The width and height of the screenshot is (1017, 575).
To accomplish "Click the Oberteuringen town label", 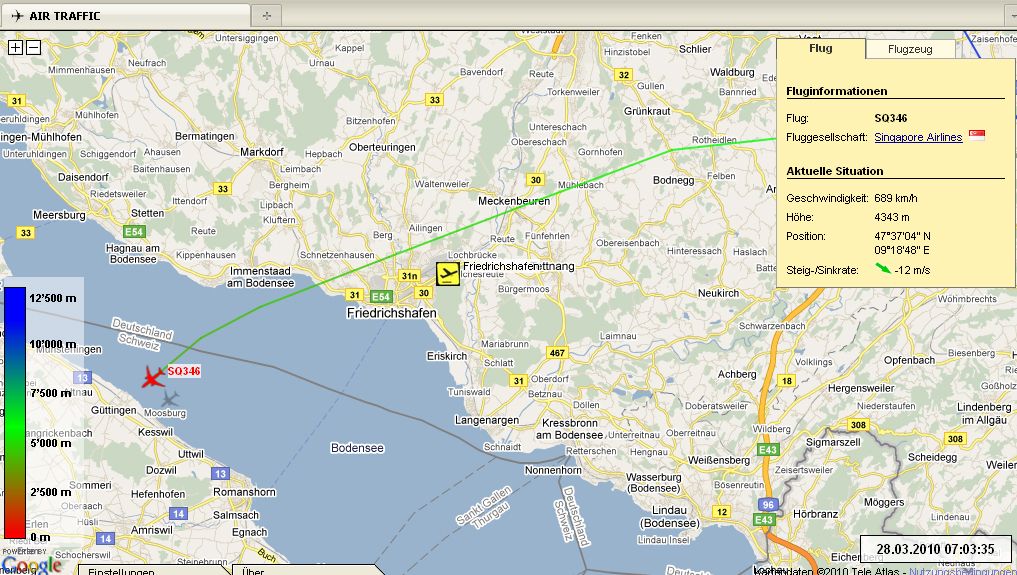I will [383, 147].
